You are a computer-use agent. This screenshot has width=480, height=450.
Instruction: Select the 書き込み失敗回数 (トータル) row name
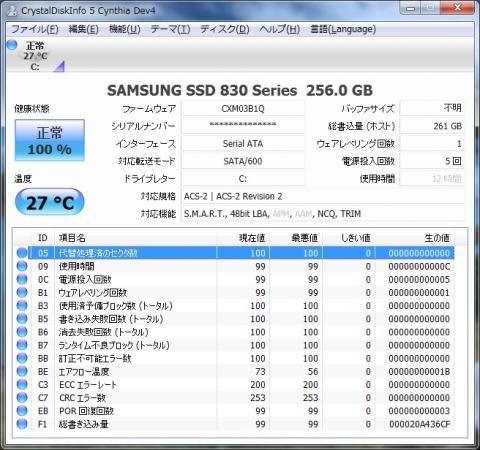pyautogui.click(x=111, y=319)
